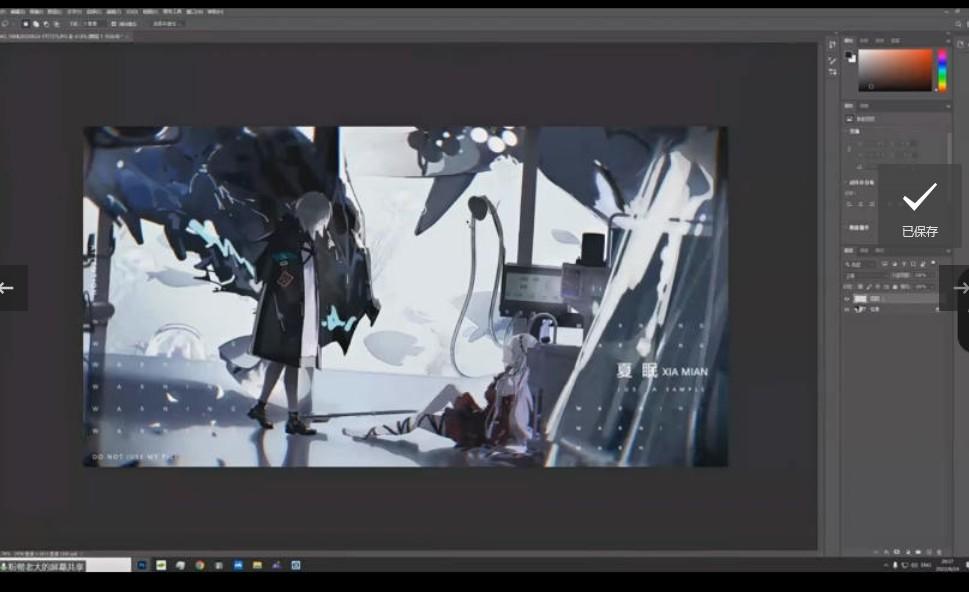Open the layer blend mode dropdown

coord(862,275)
